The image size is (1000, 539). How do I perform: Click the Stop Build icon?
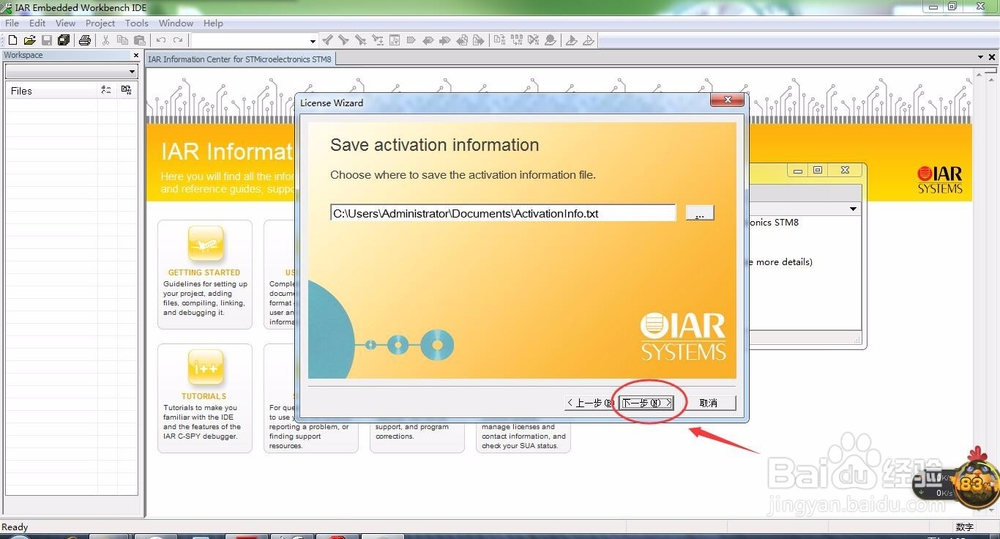(533, 40)
